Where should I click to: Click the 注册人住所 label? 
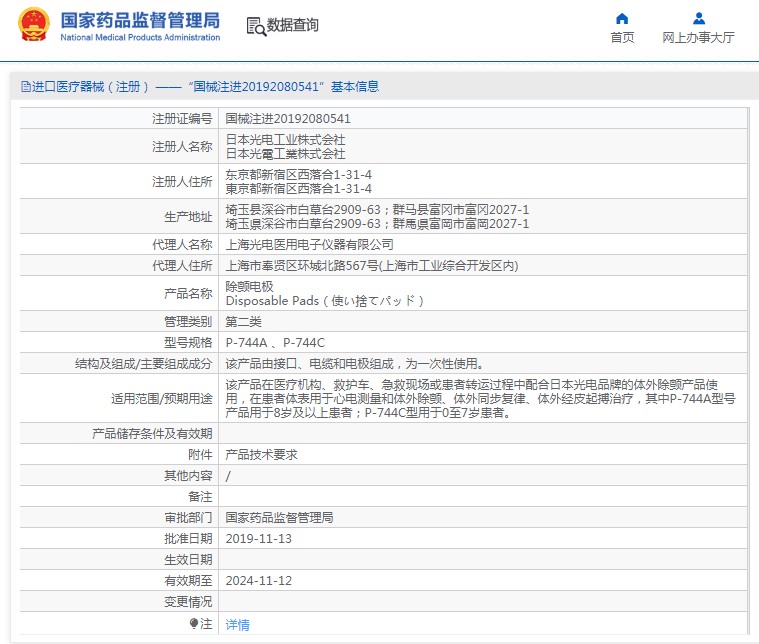click(182, 182)
